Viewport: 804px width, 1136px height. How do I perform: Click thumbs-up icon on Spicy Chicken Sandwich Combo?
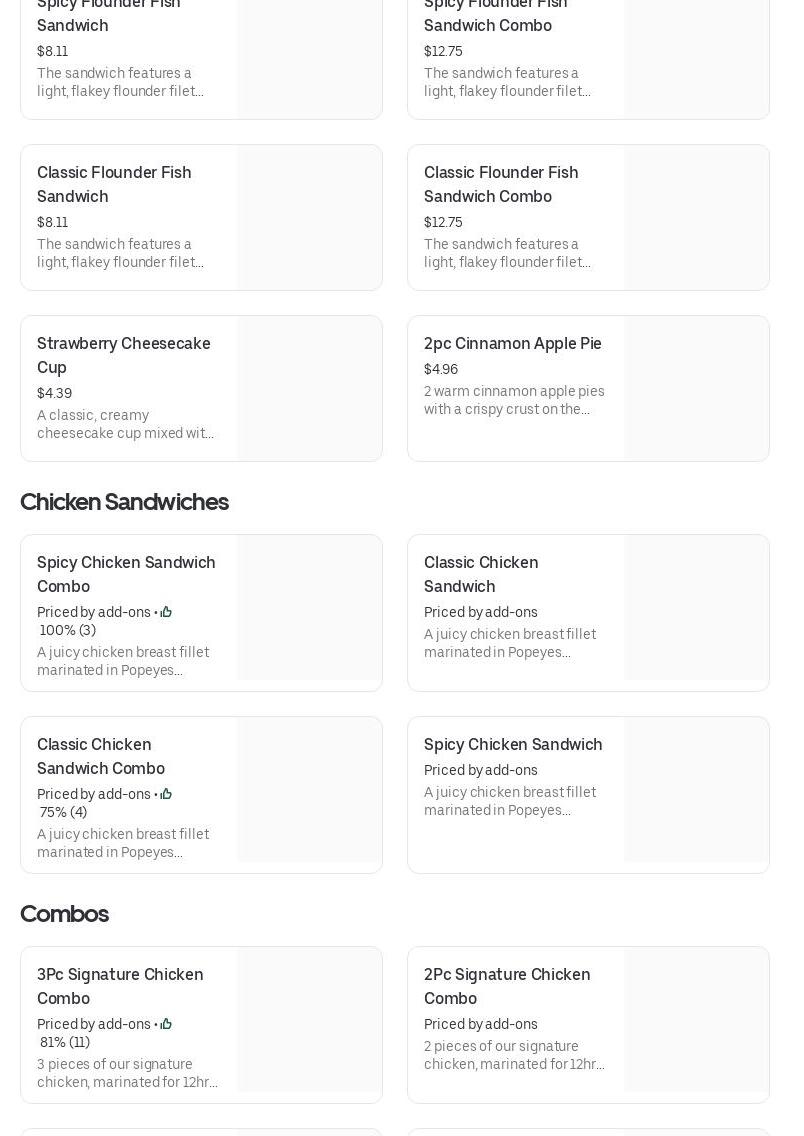click(166, 612)
